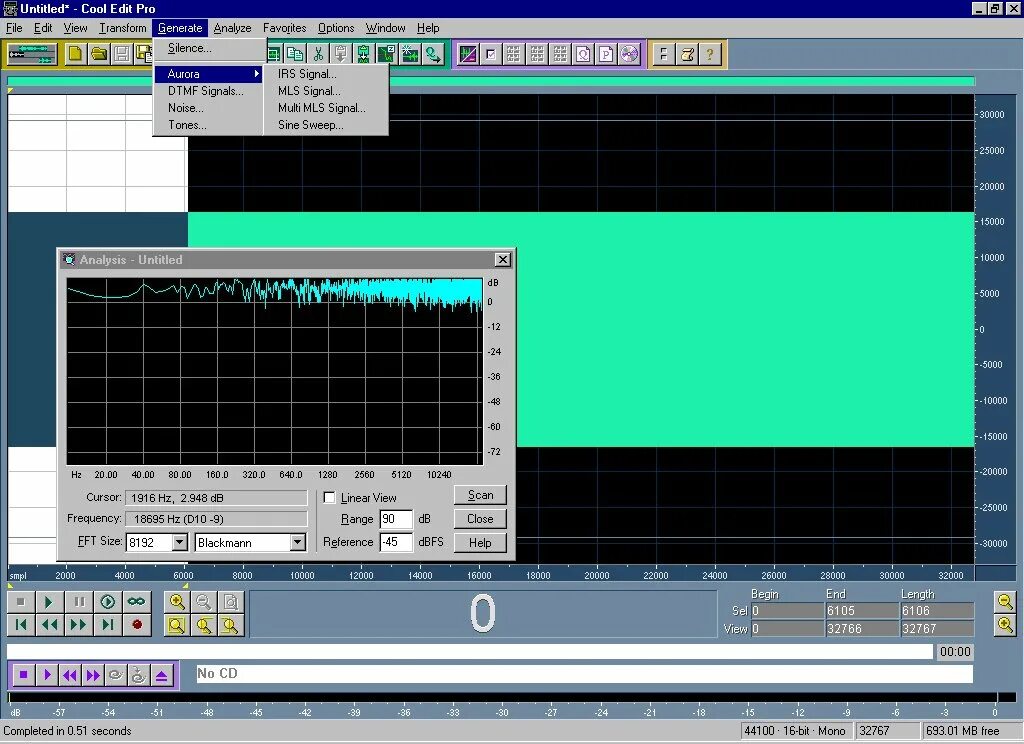Switch to multitrack view waveform icon
This screenshot has width=1024, height=744.
31,54
